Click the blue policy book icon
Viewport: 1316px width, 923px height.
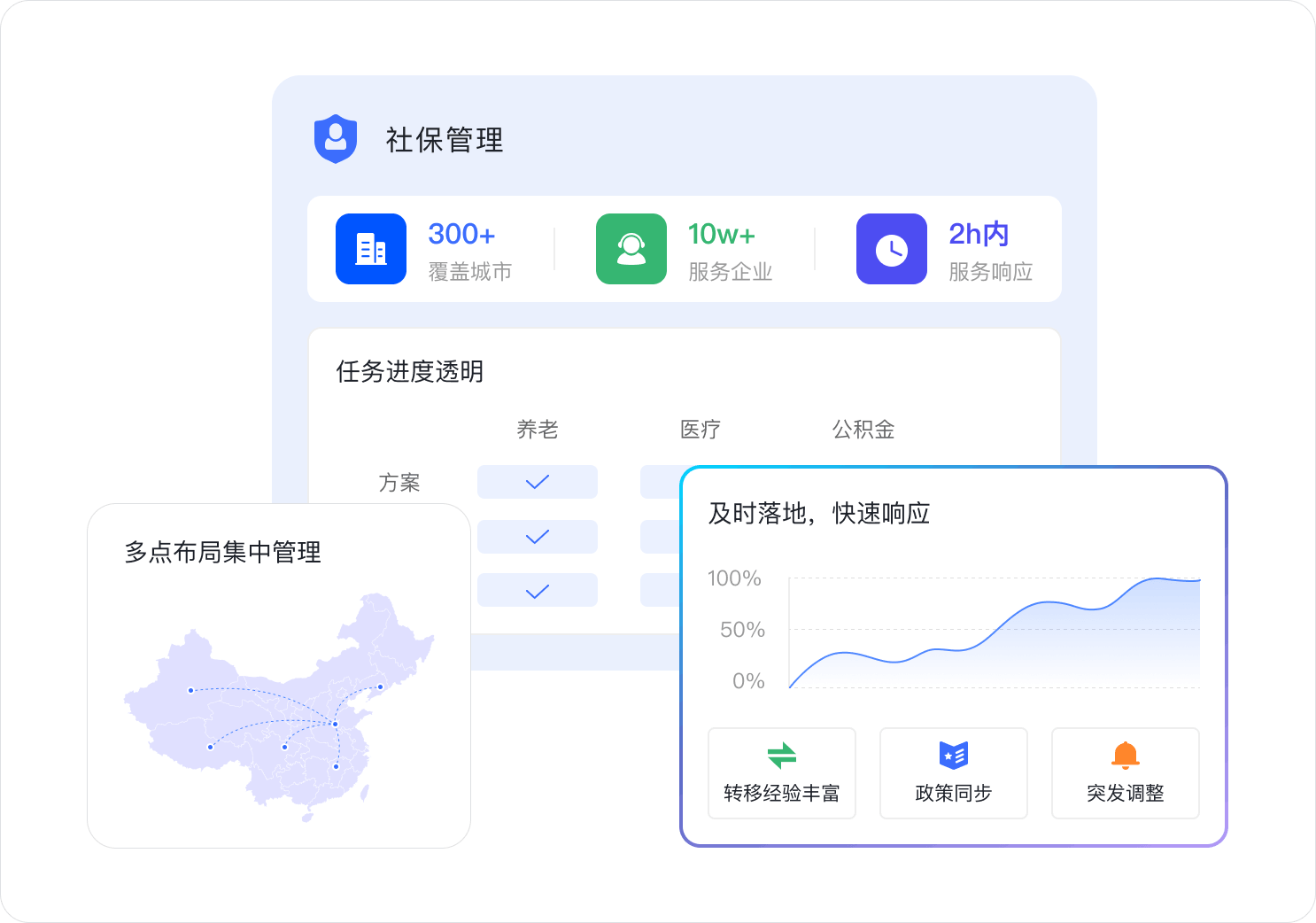click(954, 755)
